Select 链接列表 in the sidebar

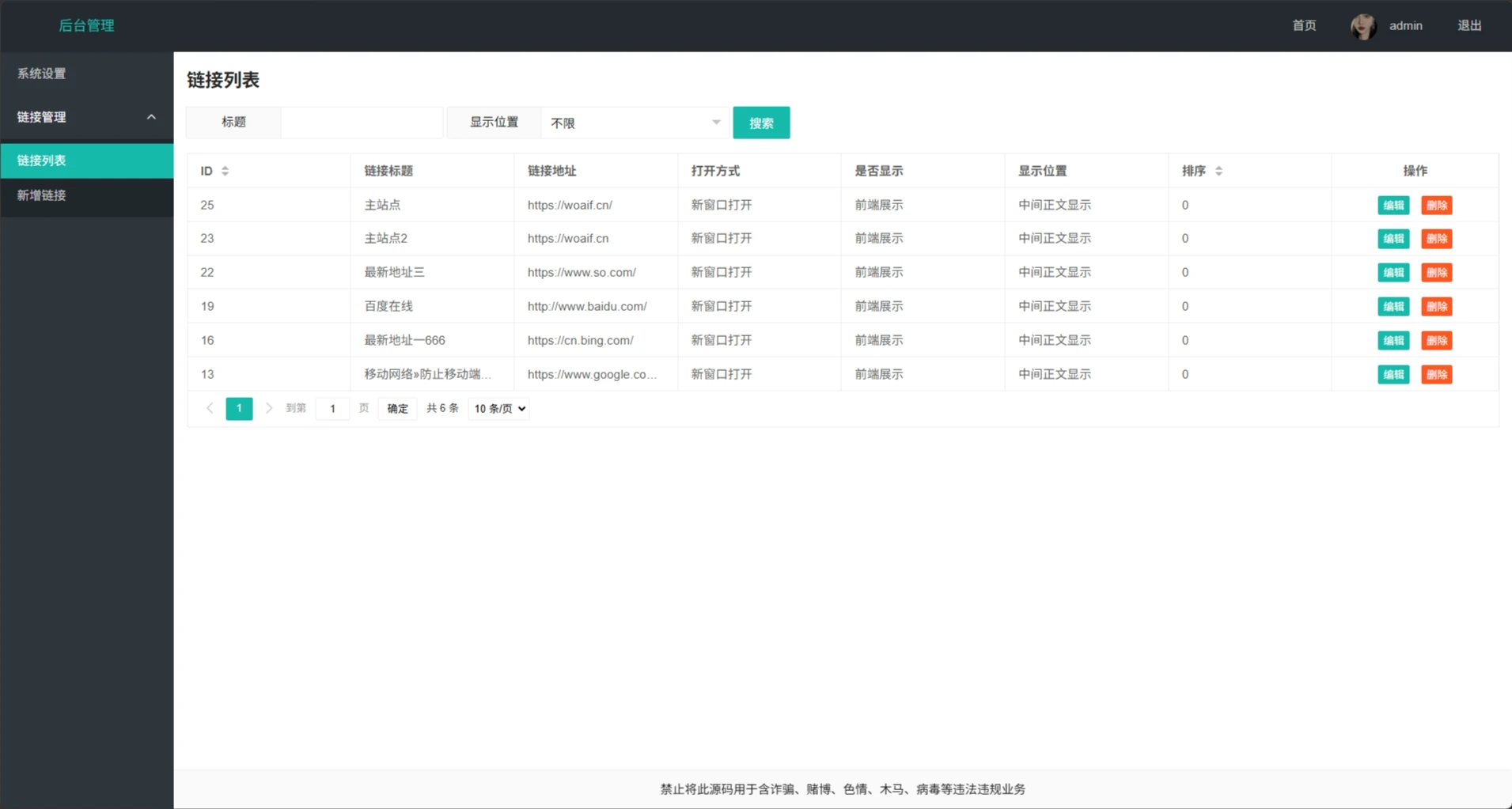pyautogui.click(x=87, y=161)
